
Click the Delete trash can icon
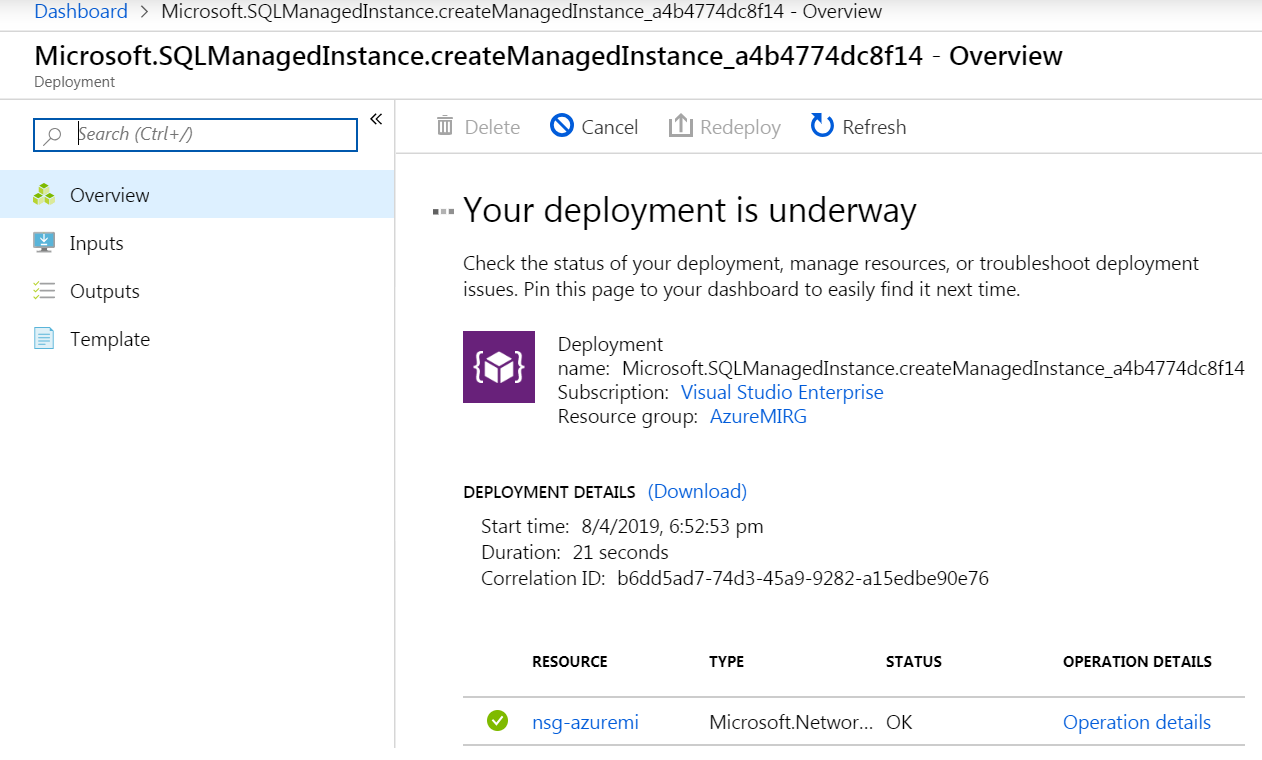(445, 127)
